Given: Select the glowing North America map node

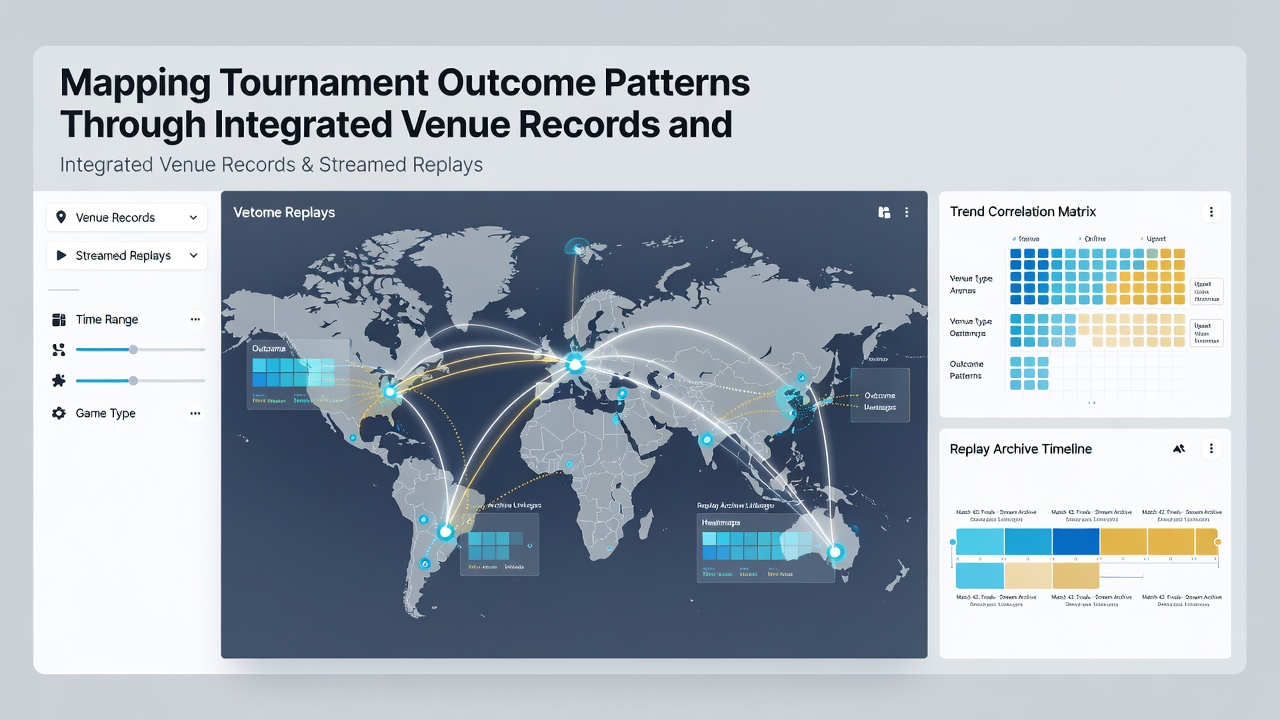Looking at the screenshot, I should coord(390,391).
